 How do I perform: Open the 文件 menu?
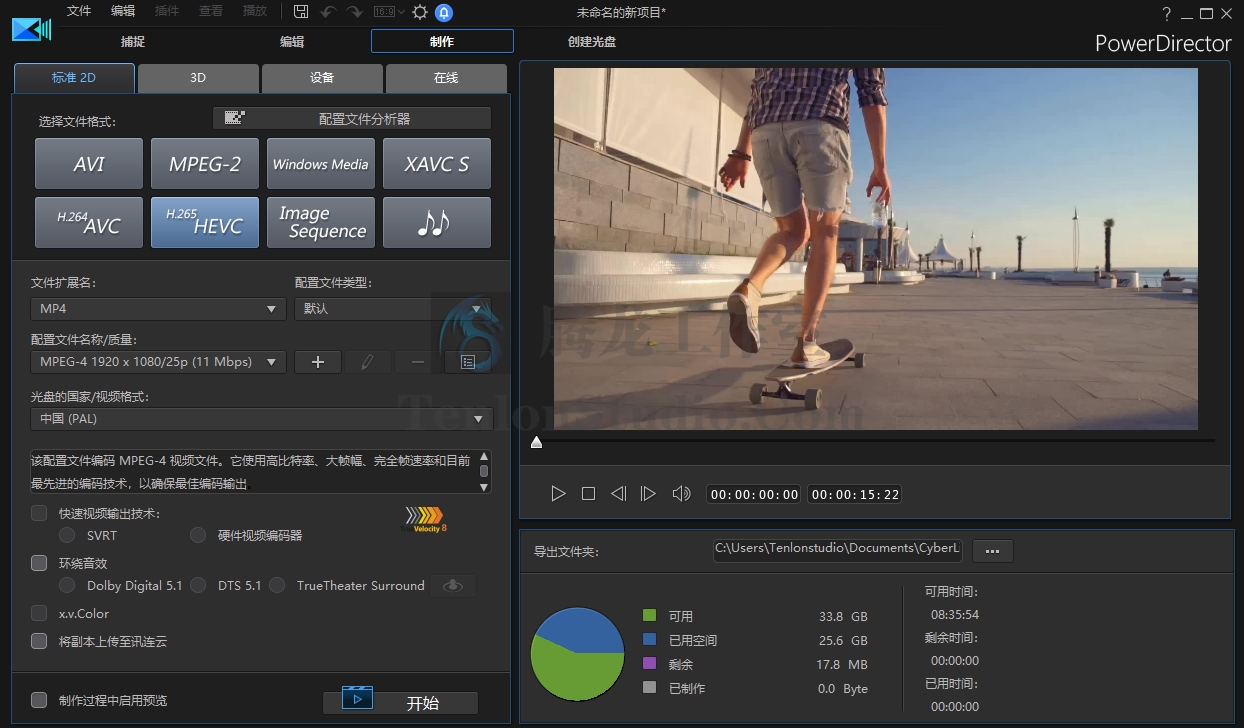pyautogui.click(x=79, y=11)
